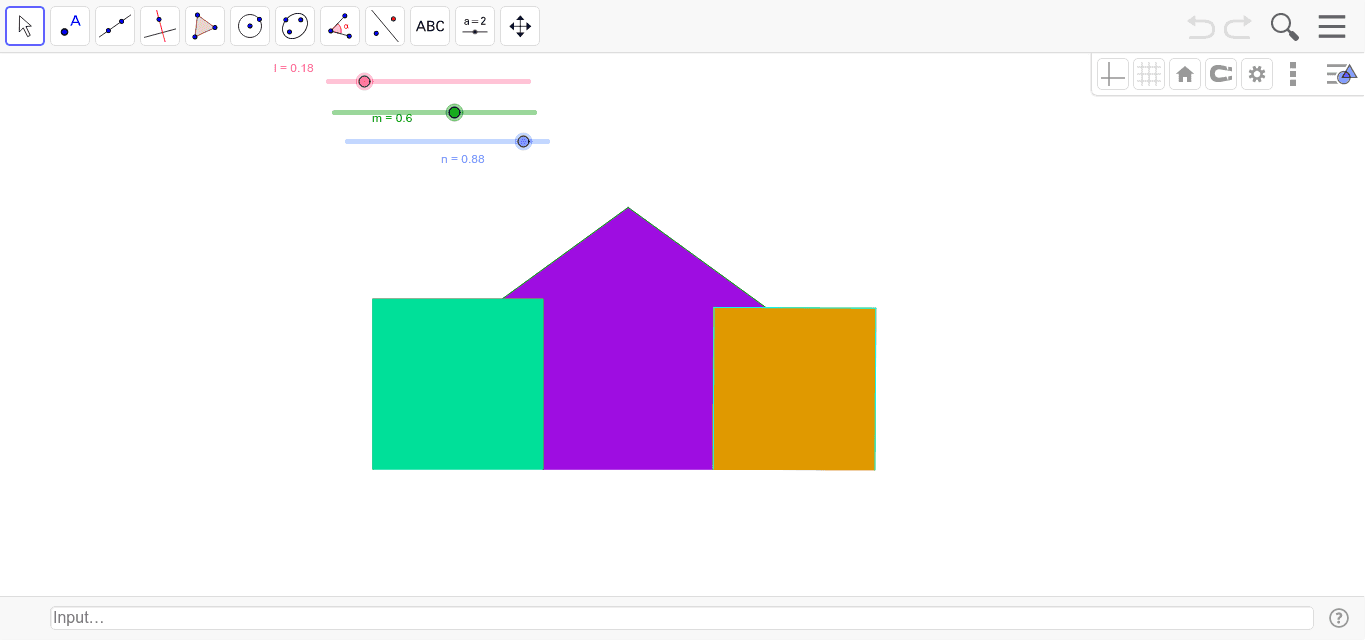
Task: Click the Undo button
Action: click(1200, 27)
